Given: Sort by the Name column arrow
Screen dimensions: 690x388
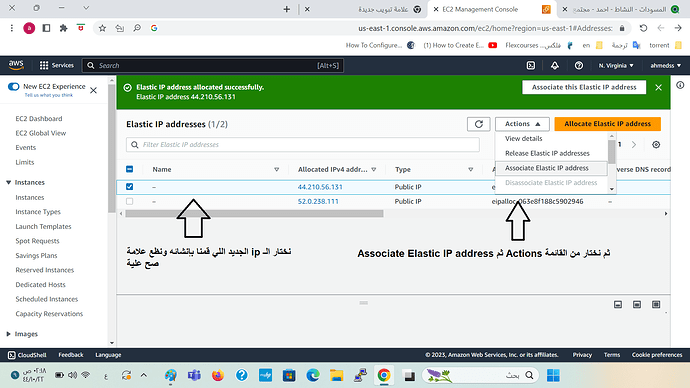Looking at the screenshot, I should (276, 169).
